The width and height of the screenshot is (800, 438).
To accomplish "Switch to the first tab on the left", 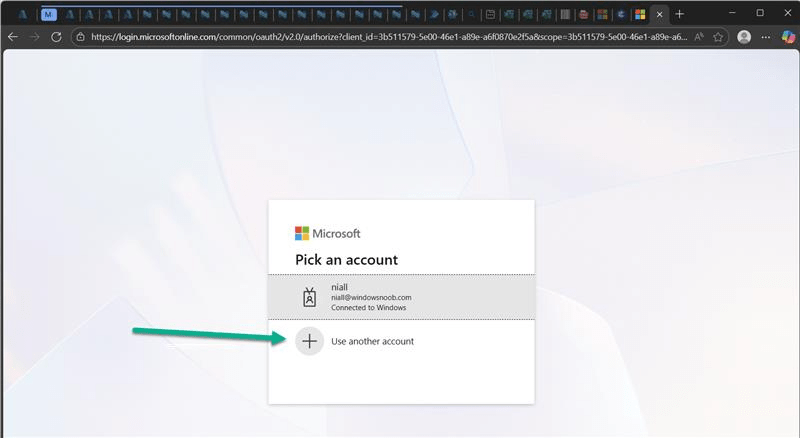I will [22, 14].
